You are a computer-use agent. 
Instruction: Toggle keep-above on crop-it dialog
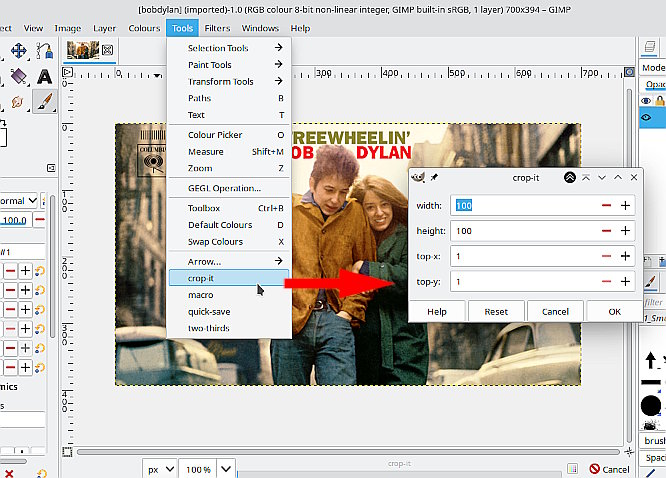coord(569,177)
